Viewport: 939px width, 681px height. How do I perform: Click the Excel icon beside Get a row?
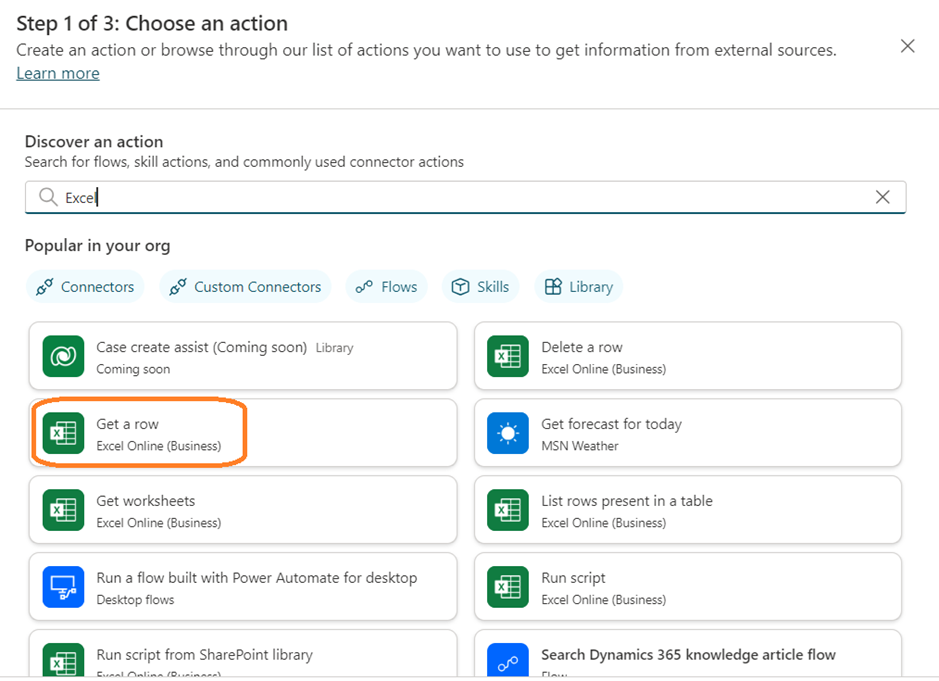[x=63, y=434]
